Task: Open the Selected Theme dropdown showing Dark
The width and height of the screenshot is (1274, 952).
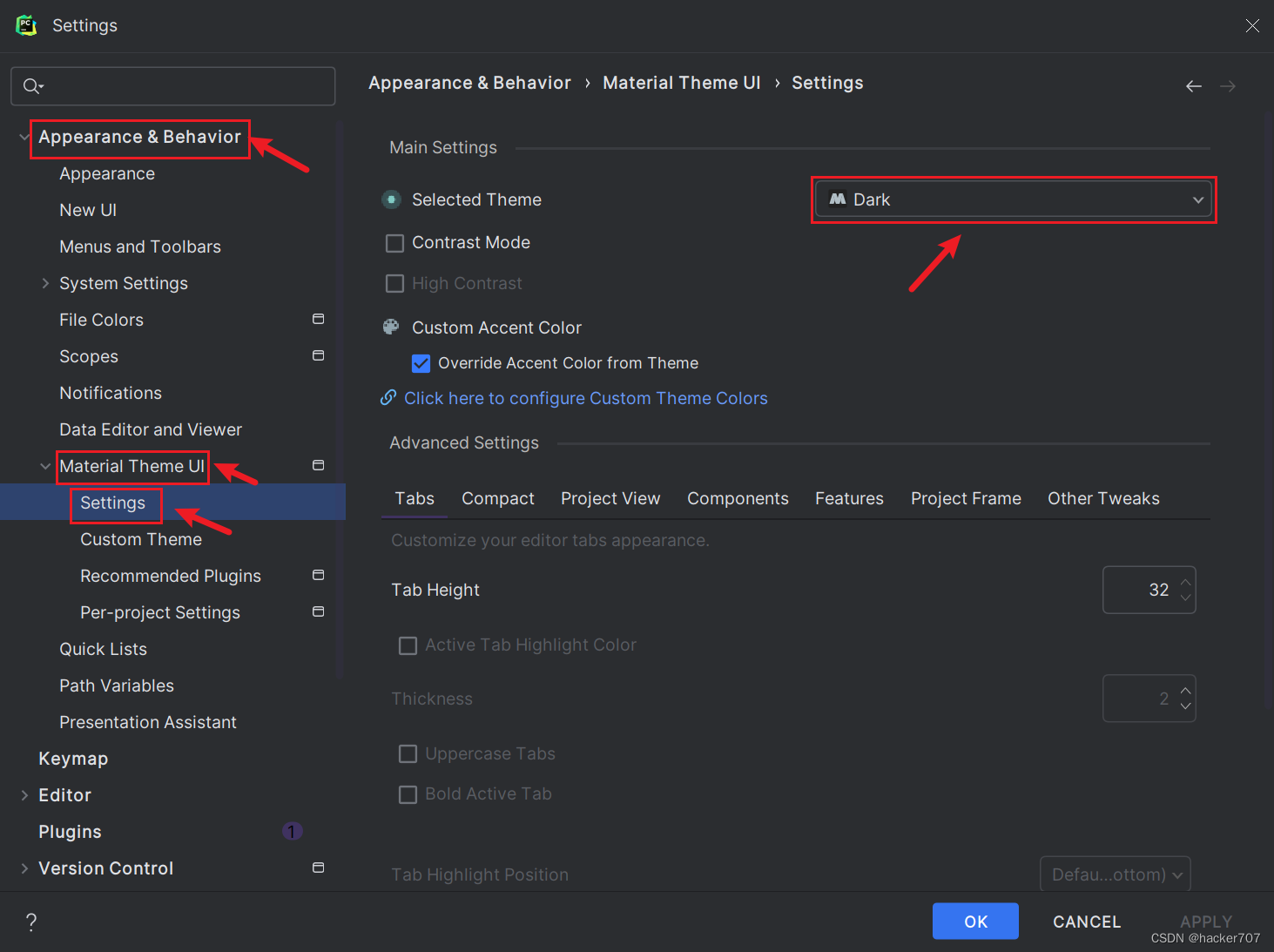Action: click(1014, 199)
